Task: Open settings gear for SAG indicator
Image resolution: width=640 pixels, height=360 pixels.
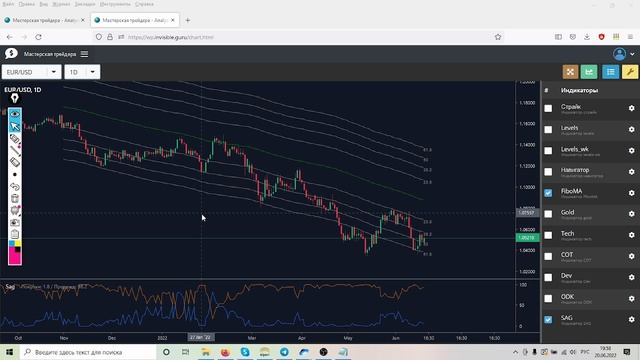Action: click(631, 320)
